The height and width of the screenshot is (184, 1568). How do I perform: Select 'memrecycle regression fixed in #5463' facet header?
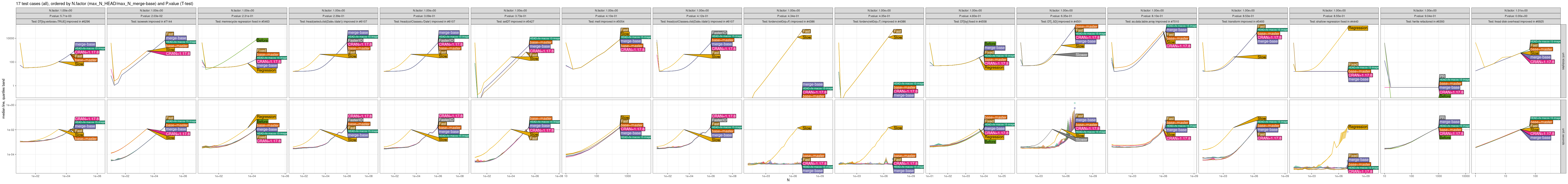pos(242,21)
